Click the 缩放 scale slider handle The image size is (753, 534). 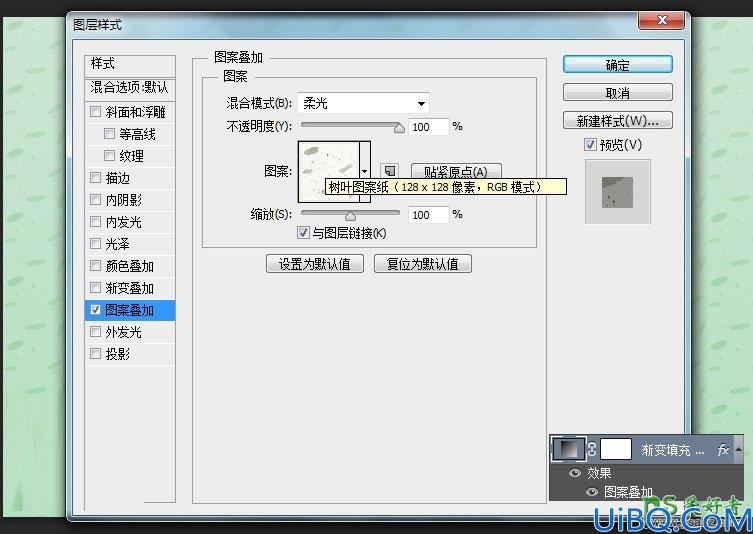coord(351,216)
